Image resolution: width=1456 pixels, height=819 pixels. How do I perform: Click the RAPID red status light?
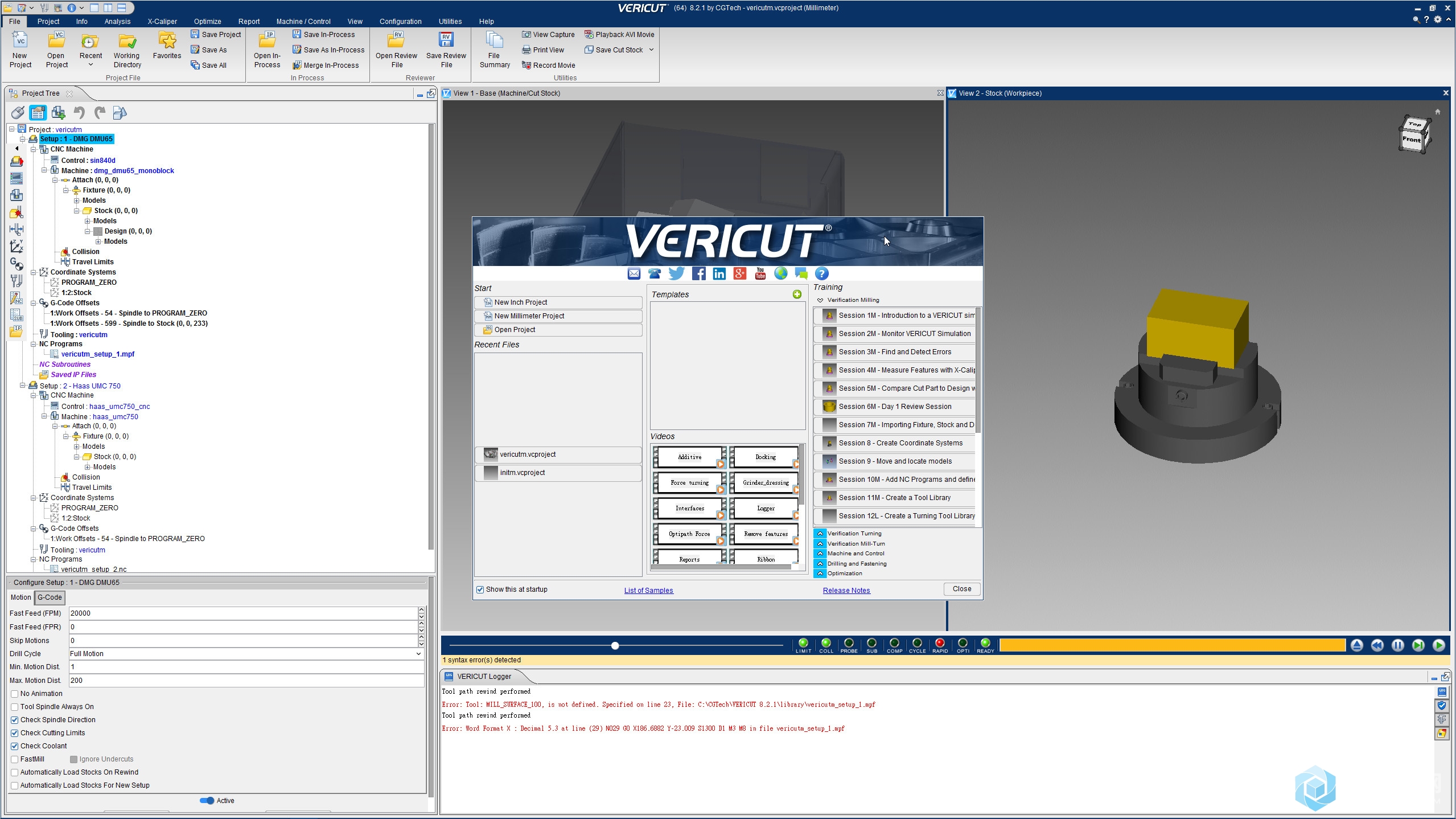(x=940, y=643)
